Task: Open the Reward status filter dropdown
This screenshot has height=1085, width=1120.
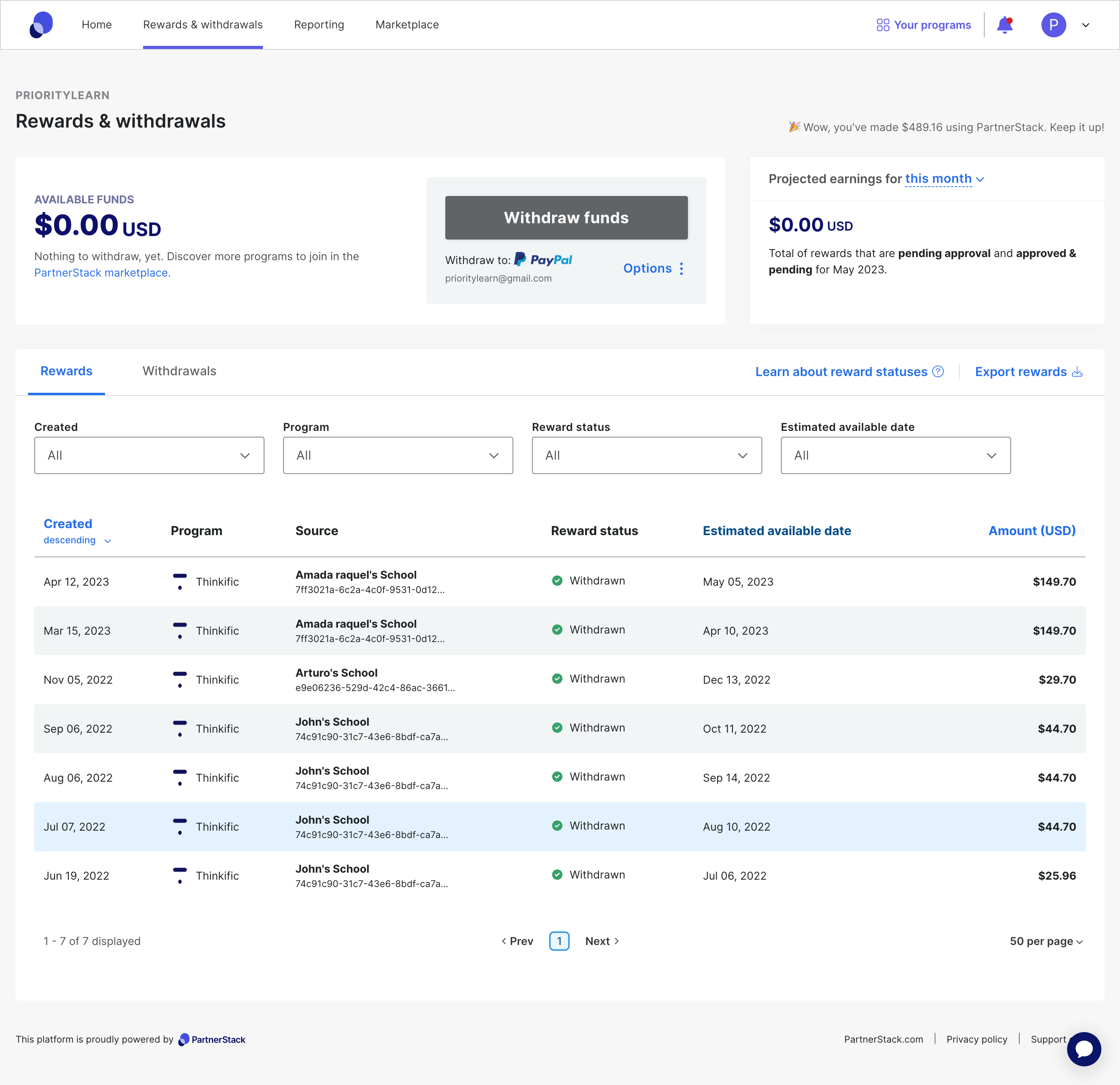Action: (x=647, y=455)
